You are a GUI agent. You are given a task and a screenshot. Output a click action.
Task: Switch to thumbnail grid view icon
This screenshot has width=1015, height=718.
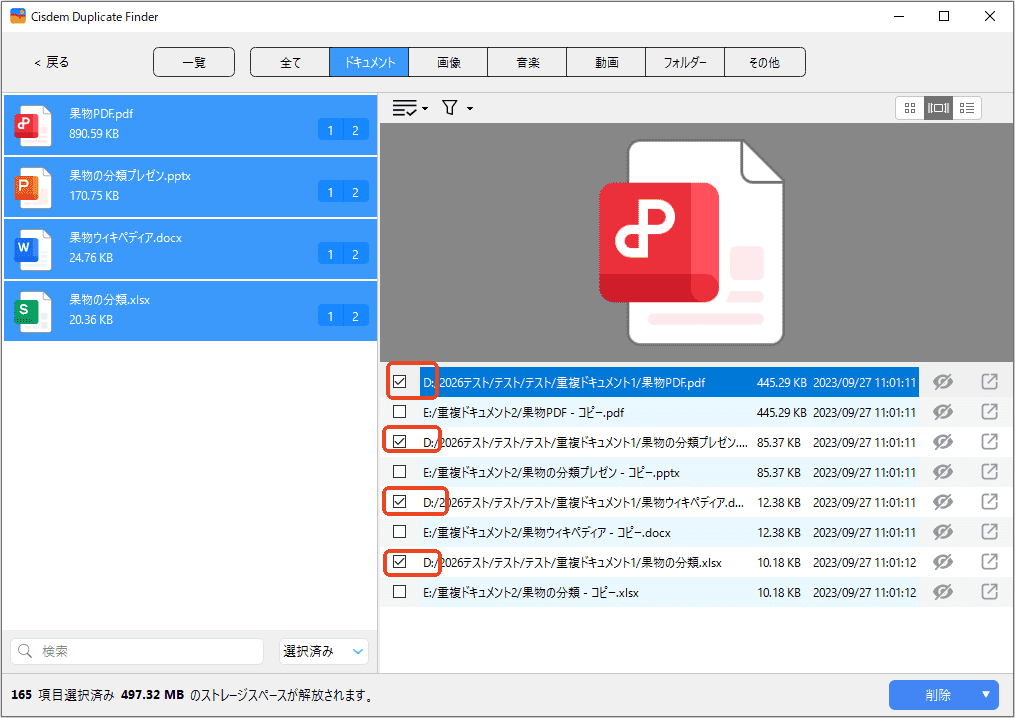point(909,108)
